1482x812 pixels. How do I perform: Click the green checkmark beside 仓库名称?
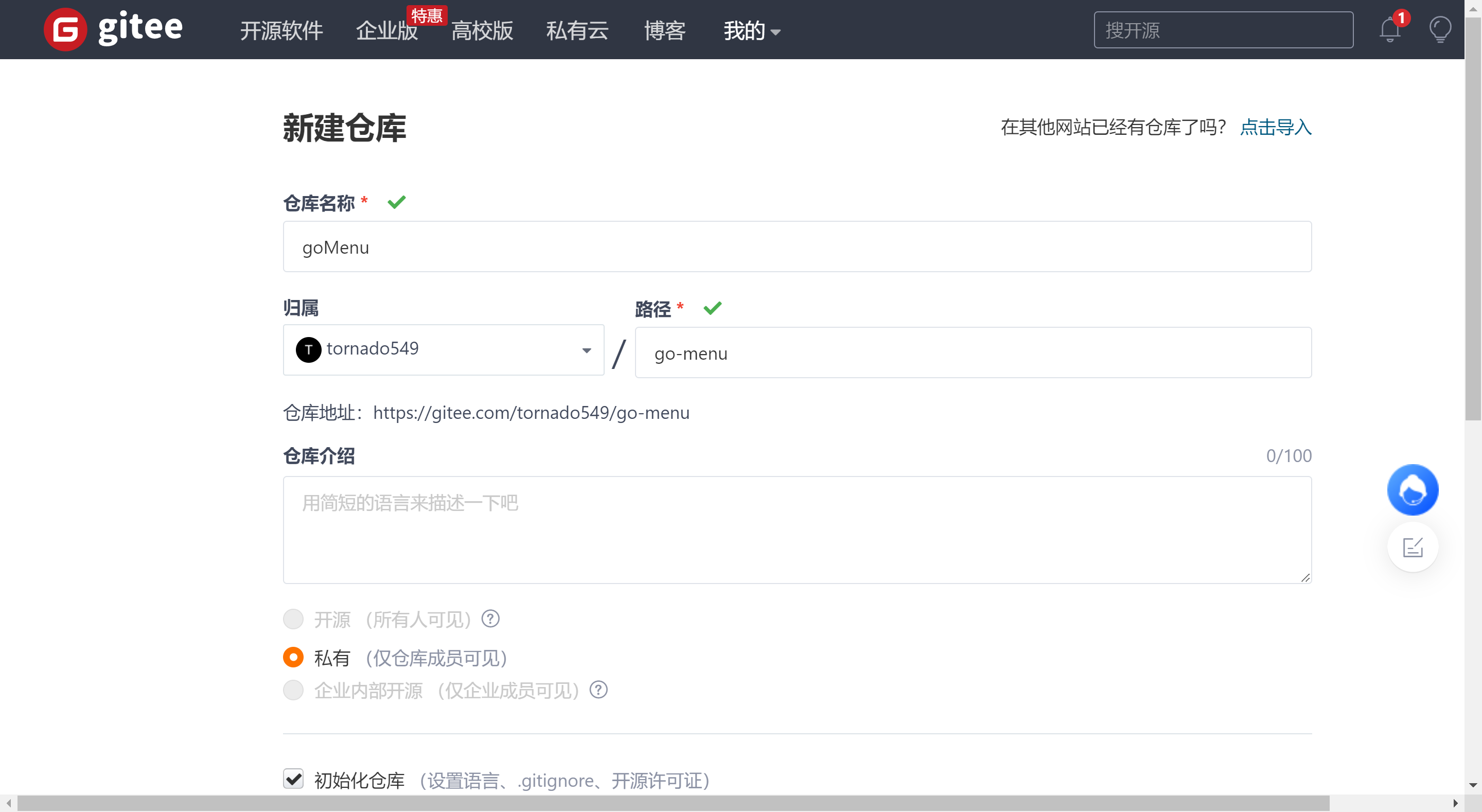click(396, 202)
